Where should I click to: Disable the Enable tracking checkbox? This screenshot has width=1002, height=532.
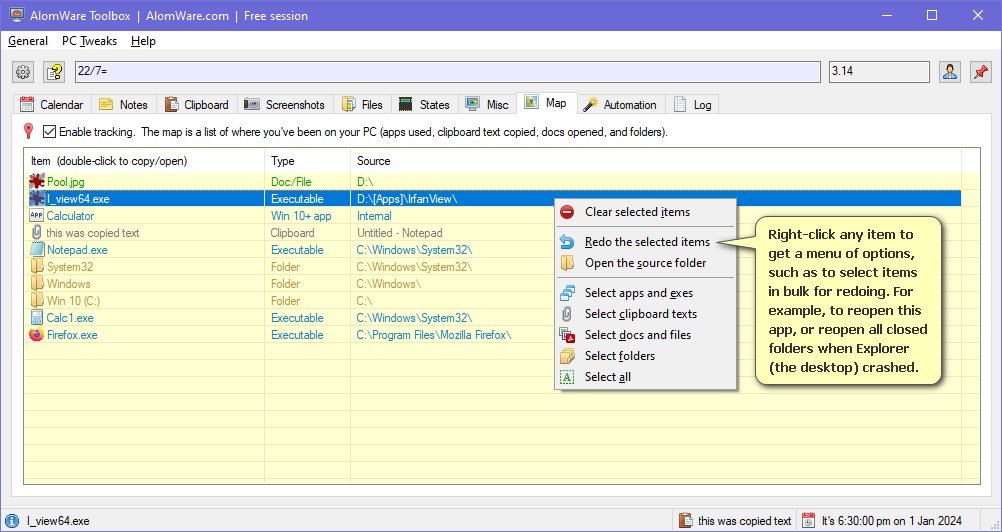(49, 132)
